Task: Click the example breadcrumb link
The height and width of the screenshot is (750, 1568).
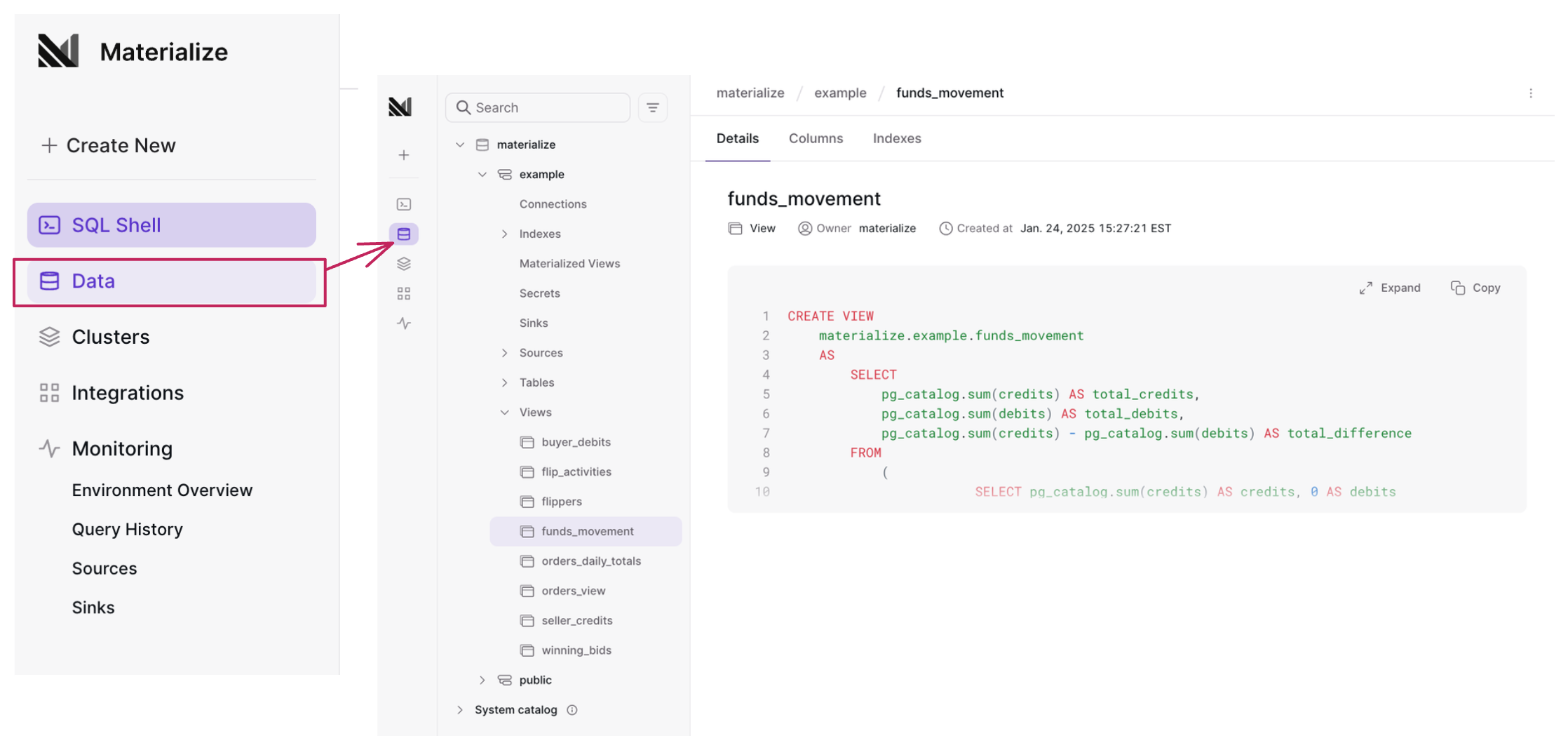Action: point(840,93)
